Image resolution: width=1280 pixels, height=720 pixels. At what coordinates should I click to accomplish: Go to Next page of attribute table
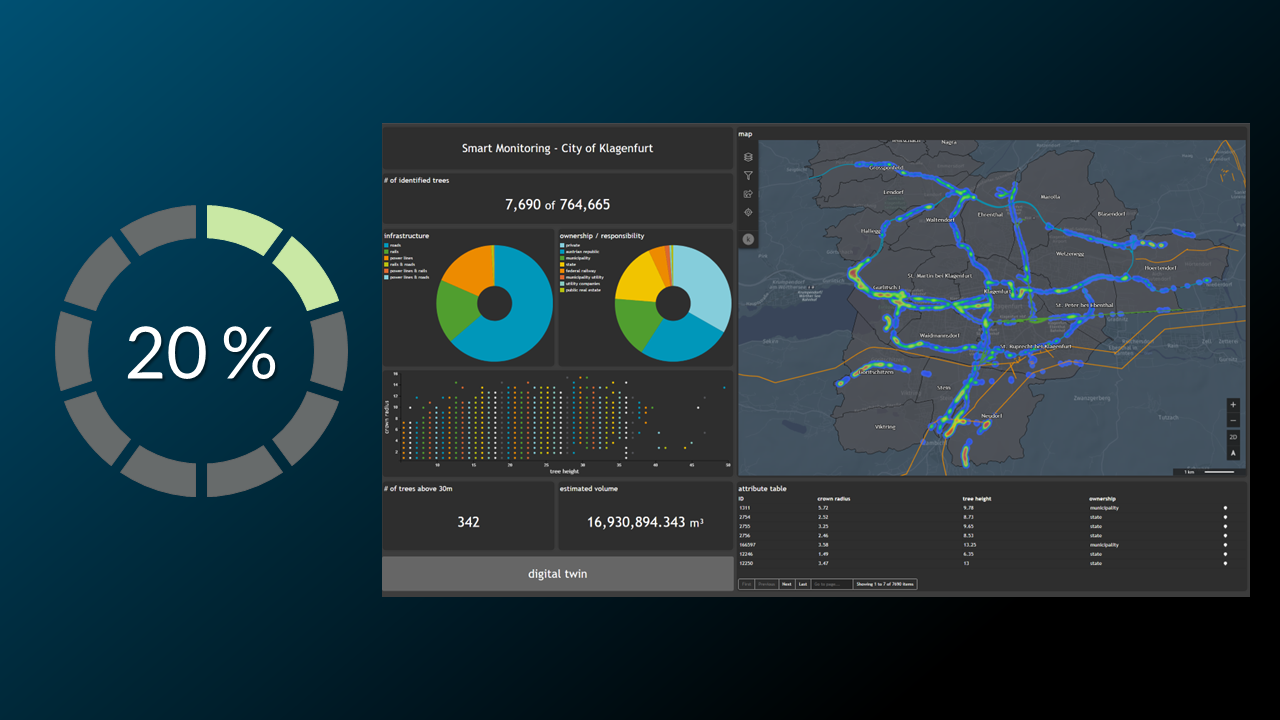click(787, 584)
